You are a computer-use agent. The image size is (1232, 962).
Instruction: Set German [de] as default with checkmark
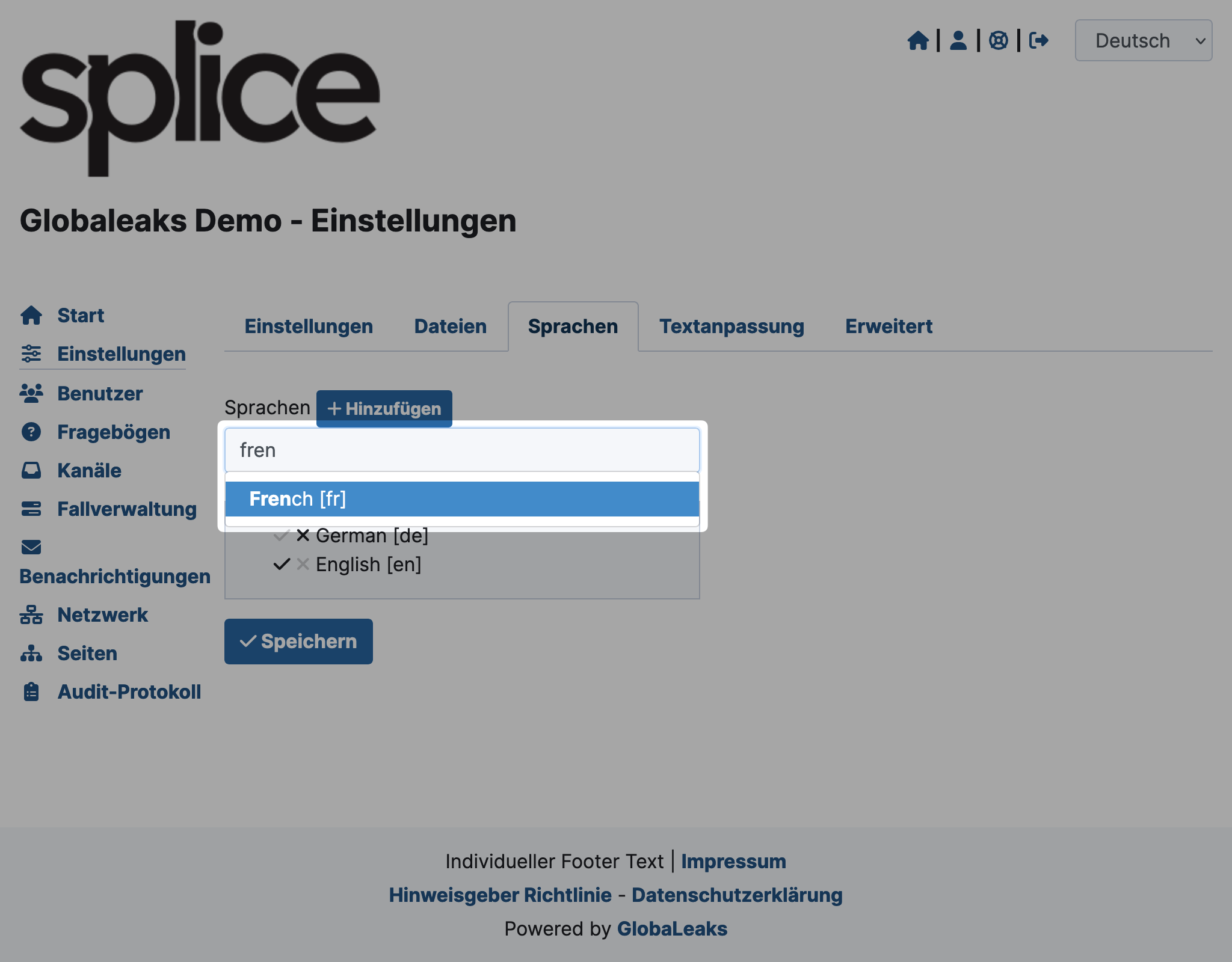click(281, 535)
